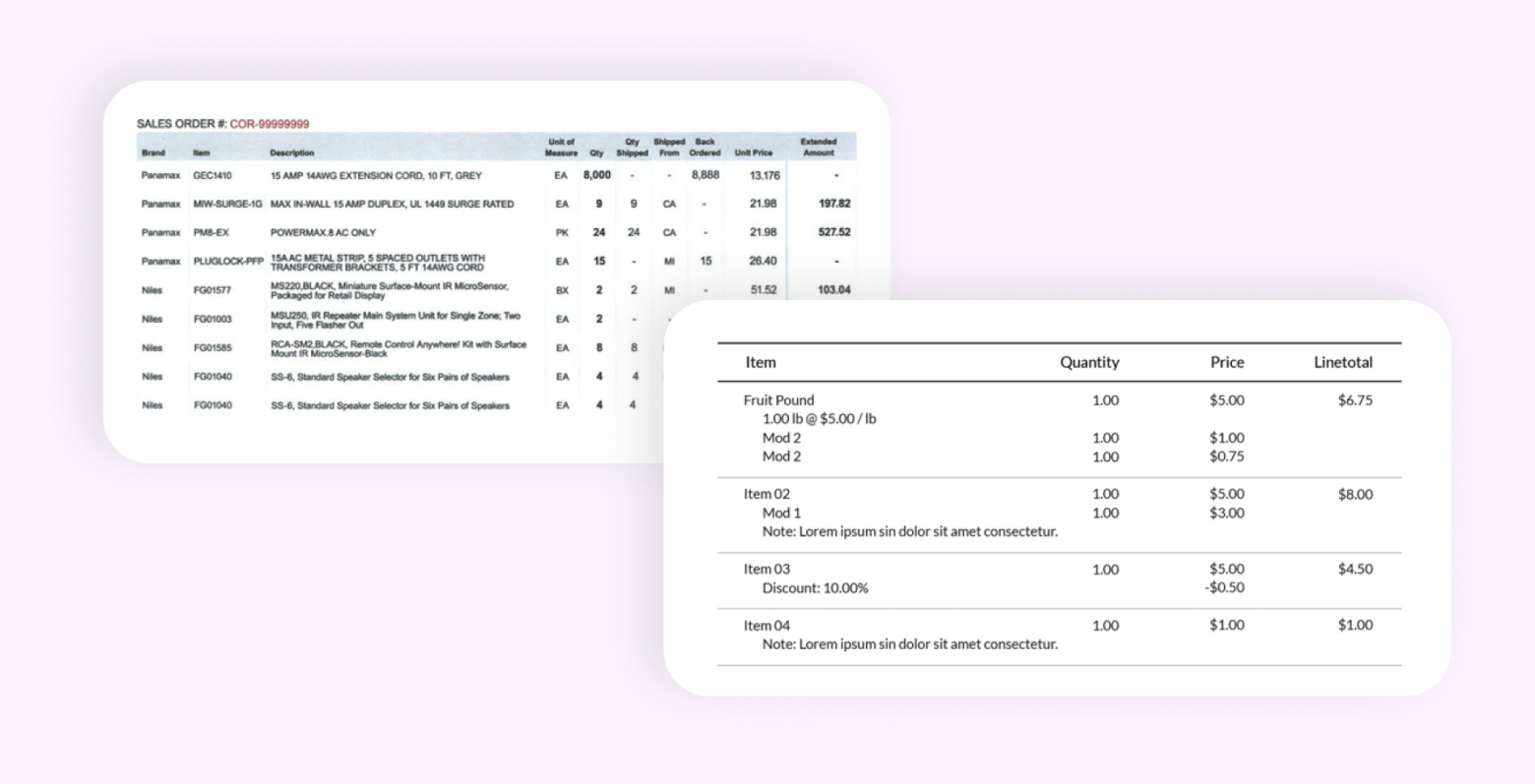
Task: Click the $6.75 line total
Action: coord(1354,400)
